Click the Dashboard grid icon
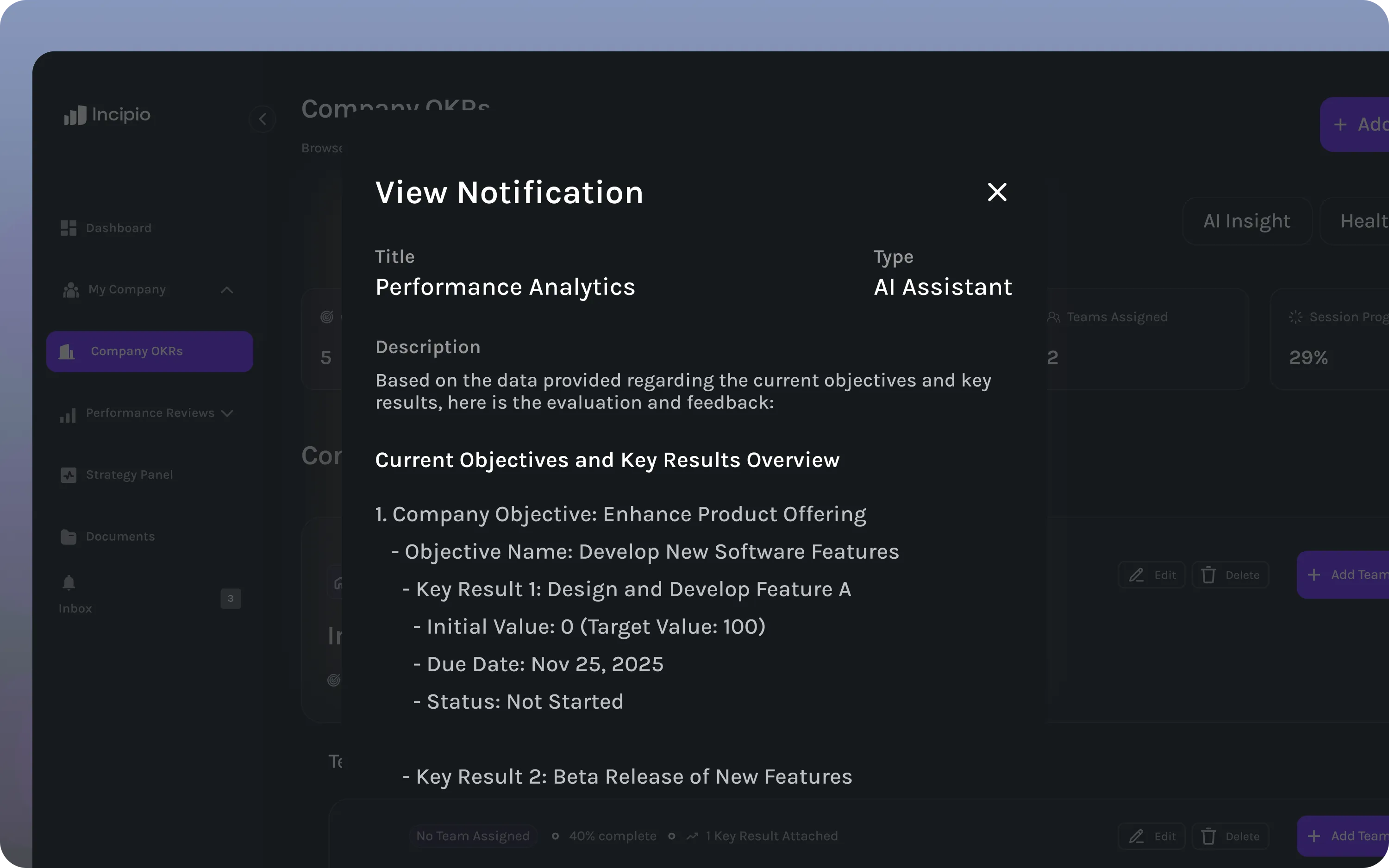The width and height of the screenshot is (1389, 868). pyautogui.click(x=69, y=228)
